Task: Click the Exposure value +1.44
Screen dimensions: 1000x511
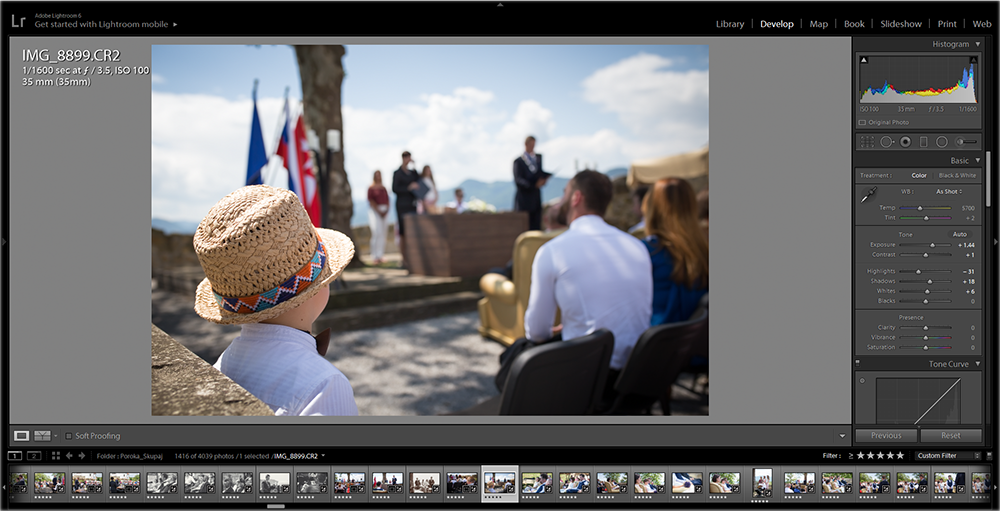Action: point(966,245)
